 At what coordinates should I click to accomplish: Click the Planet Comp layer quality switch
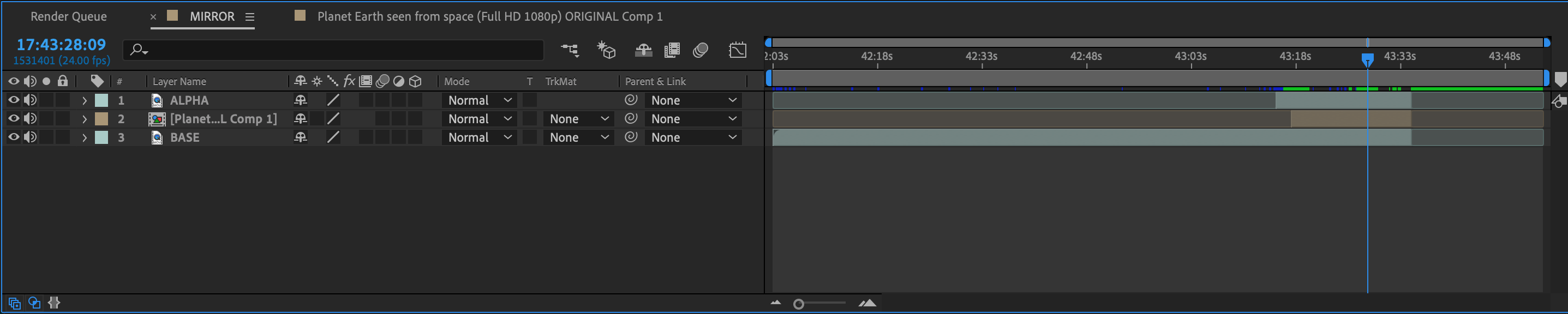pos(333,119)
